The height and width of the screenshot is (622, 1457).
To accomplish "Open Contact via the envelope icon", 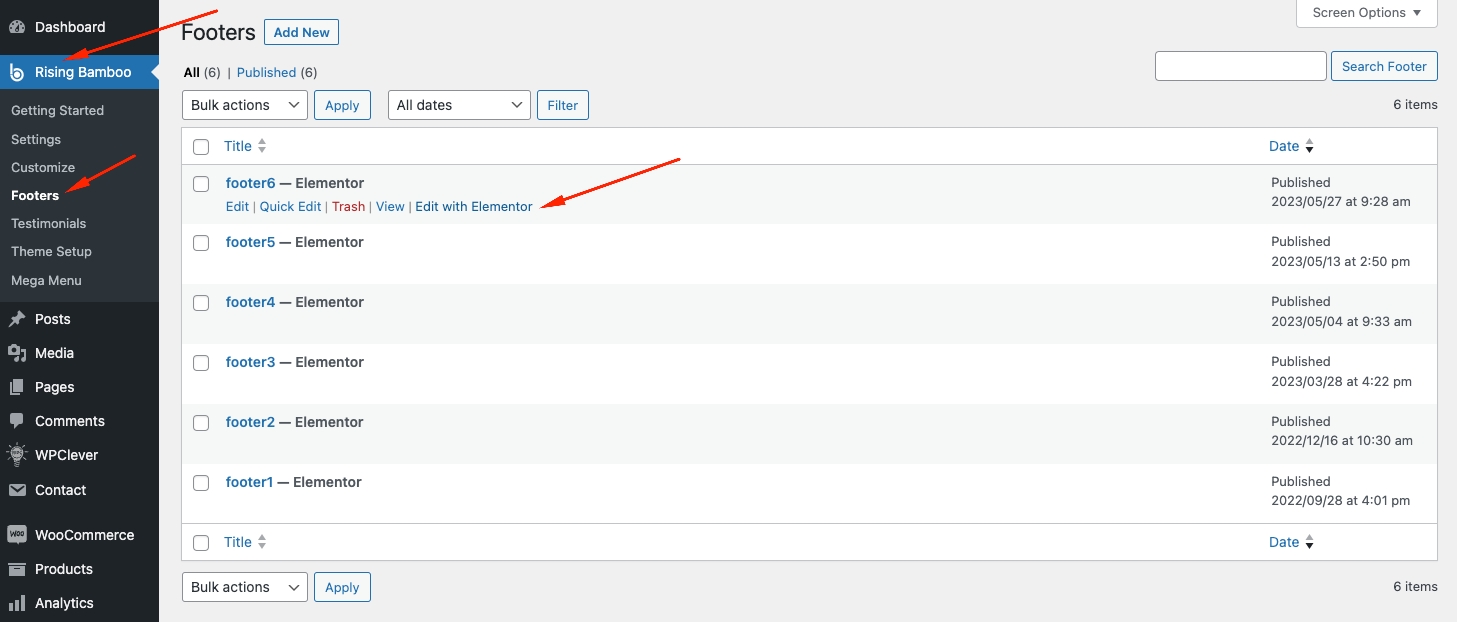I will click(x=17, y=490).
